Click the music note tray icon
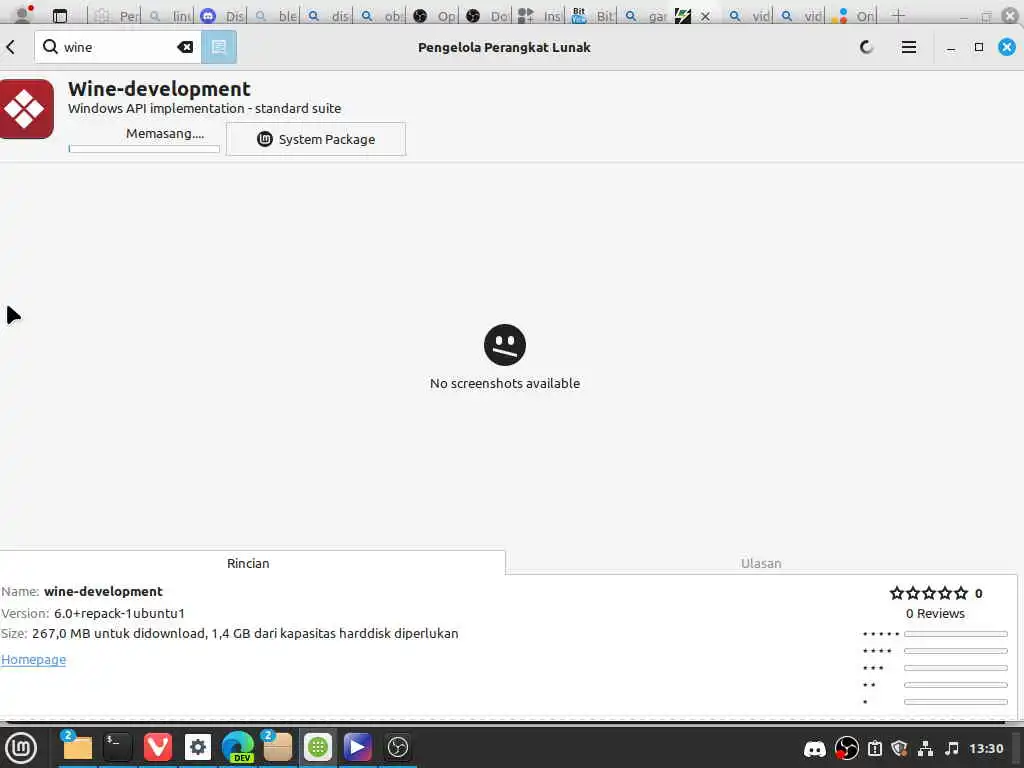Screen dimensions: 1024x768 click(x=952, y=748)
